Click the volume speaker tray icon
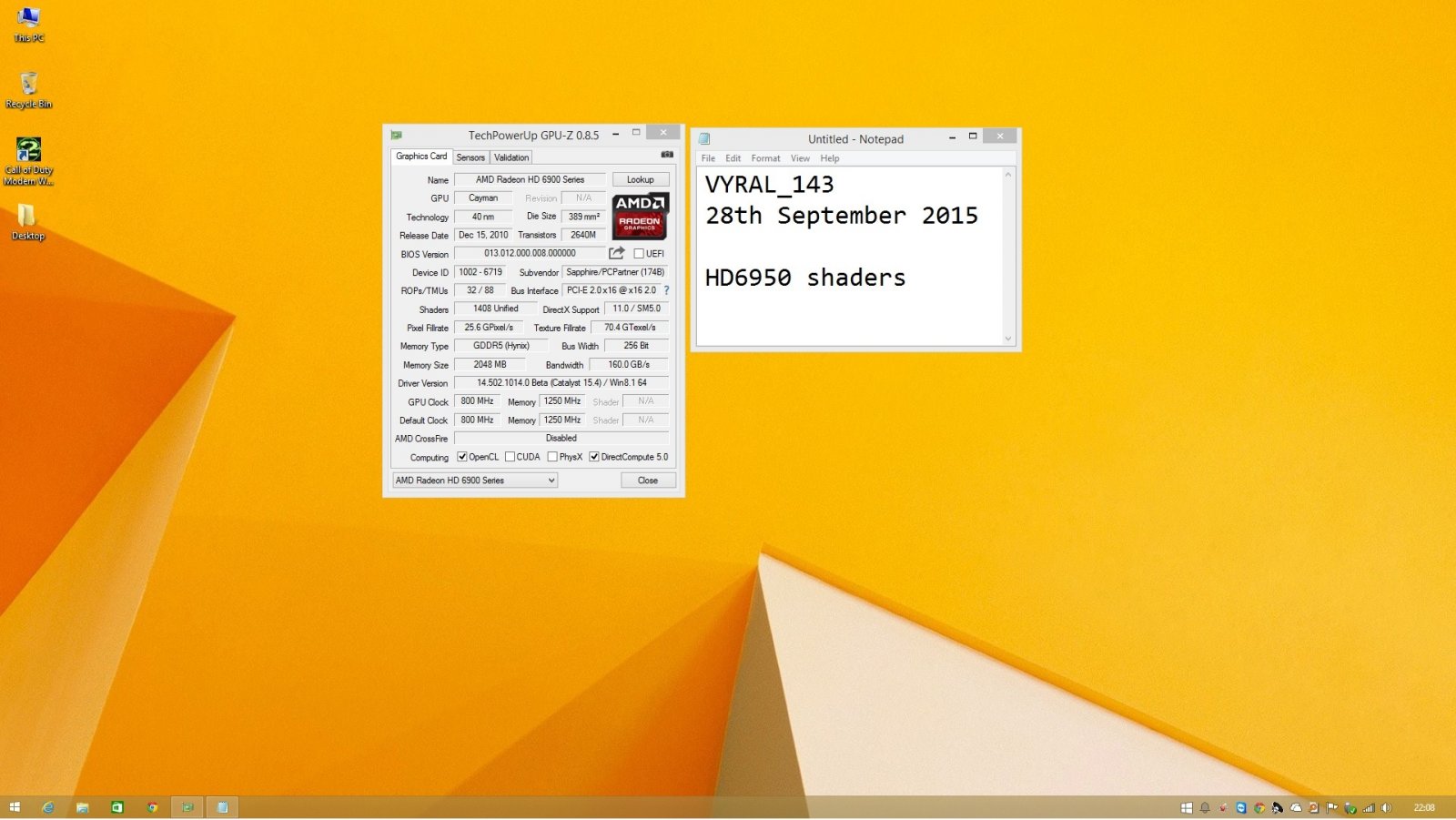This screenshot has height=820, width=1456. pyautogui.click(x=1386, y=807)
